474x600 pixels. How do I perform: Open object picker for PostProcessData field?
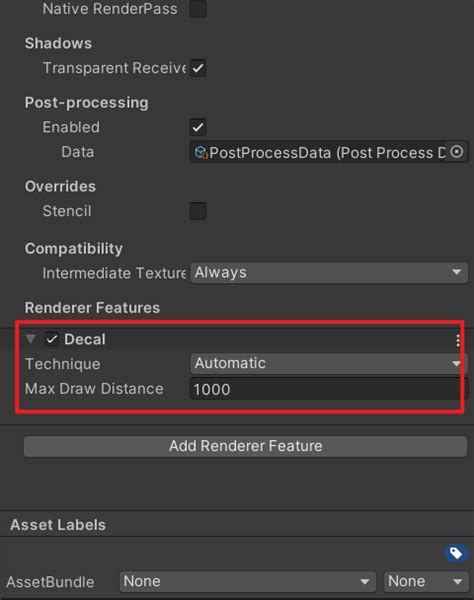pos(457,152)
